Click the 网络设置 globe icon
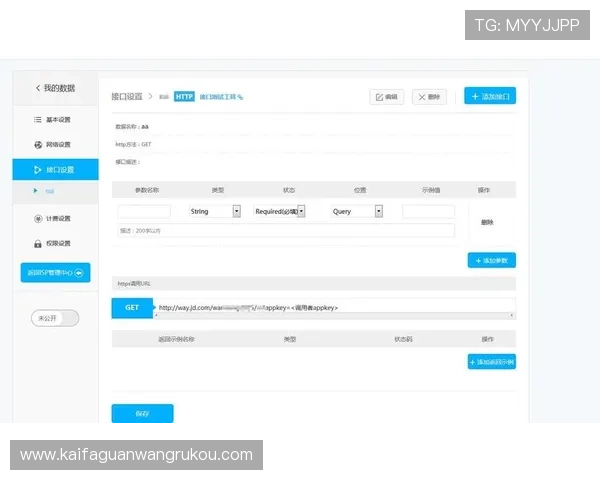 (37, 145)
